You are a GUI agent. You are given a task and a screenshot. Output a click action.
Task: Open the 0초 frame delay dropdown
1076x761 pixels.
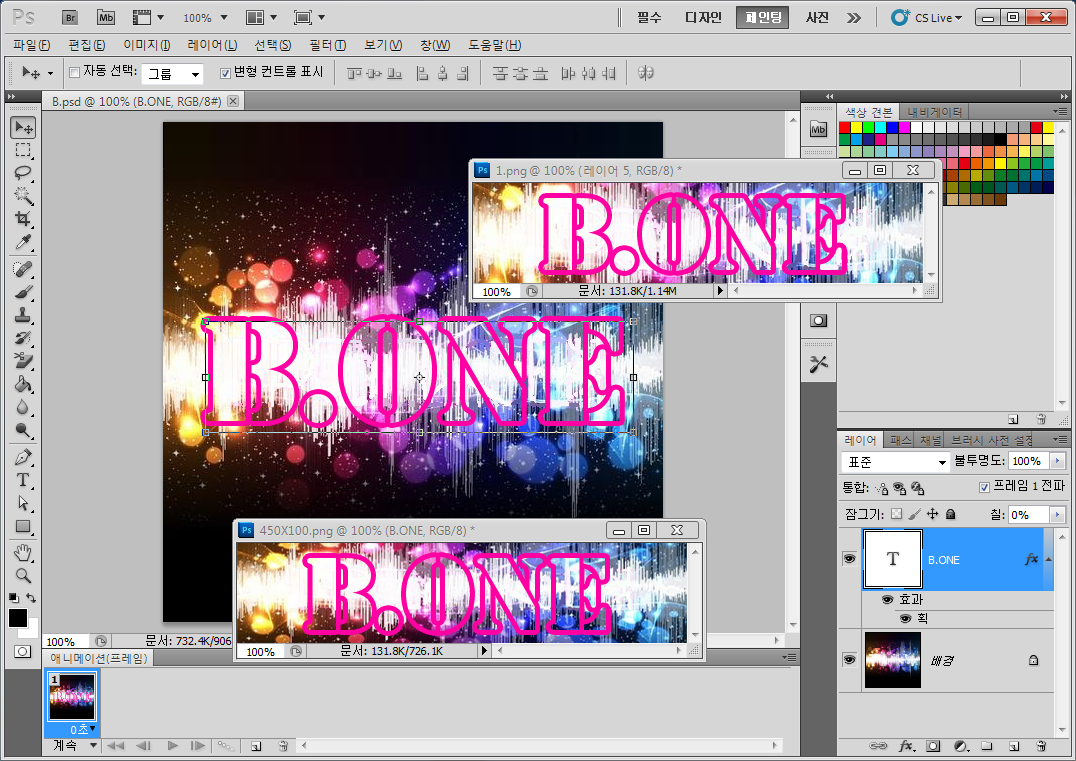tap(83, 729)
